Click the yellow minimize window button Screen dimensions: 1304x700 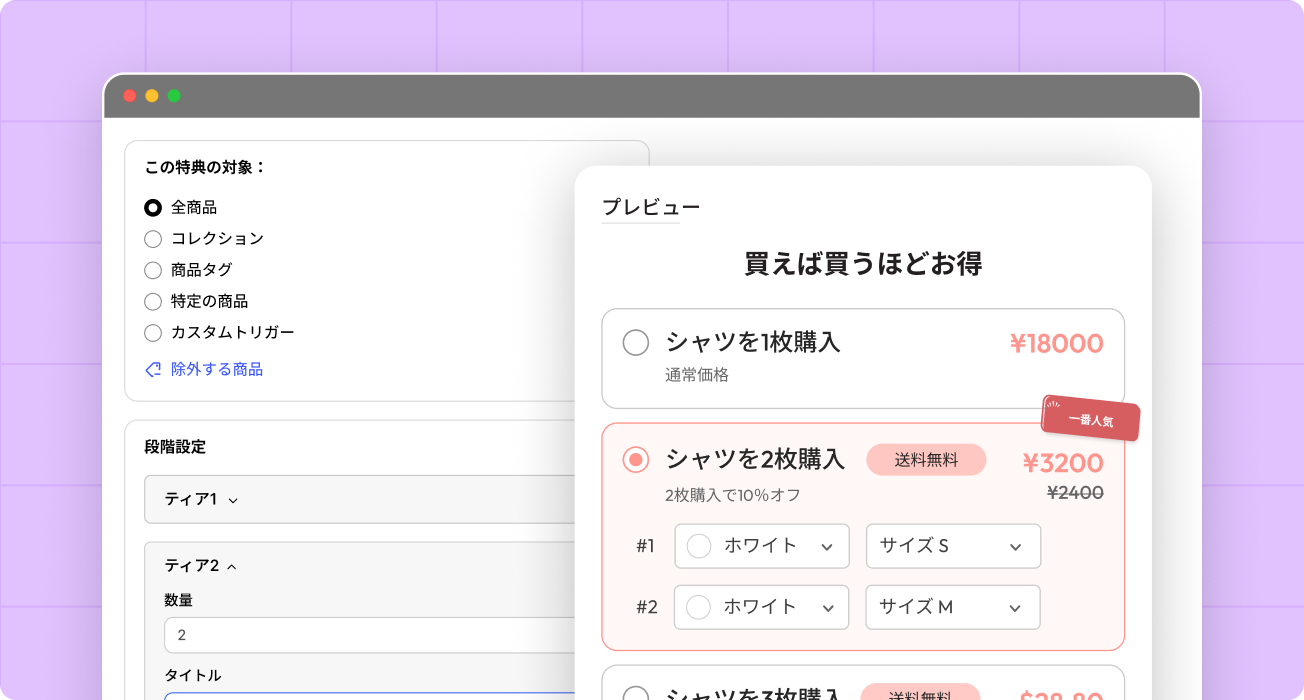[152, 96]
